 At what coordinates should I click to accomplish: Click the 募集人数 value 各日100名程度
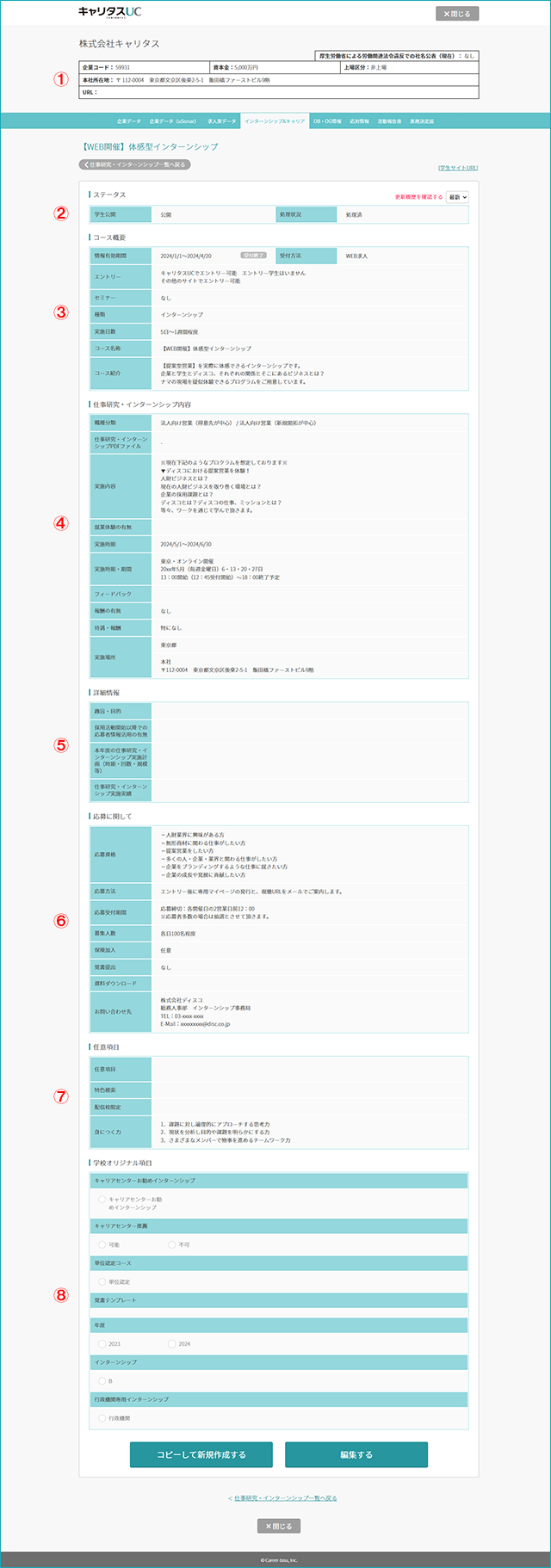(179, 933)
